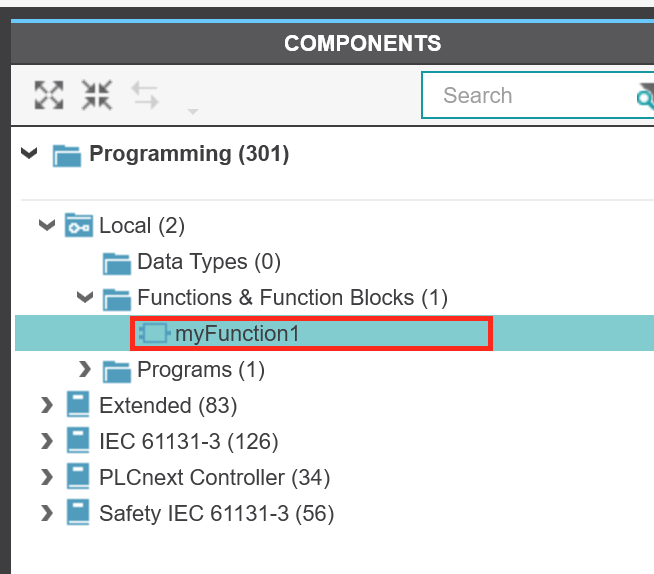
Task: Click the Expand All arrows icon
Action: (49, 95)
